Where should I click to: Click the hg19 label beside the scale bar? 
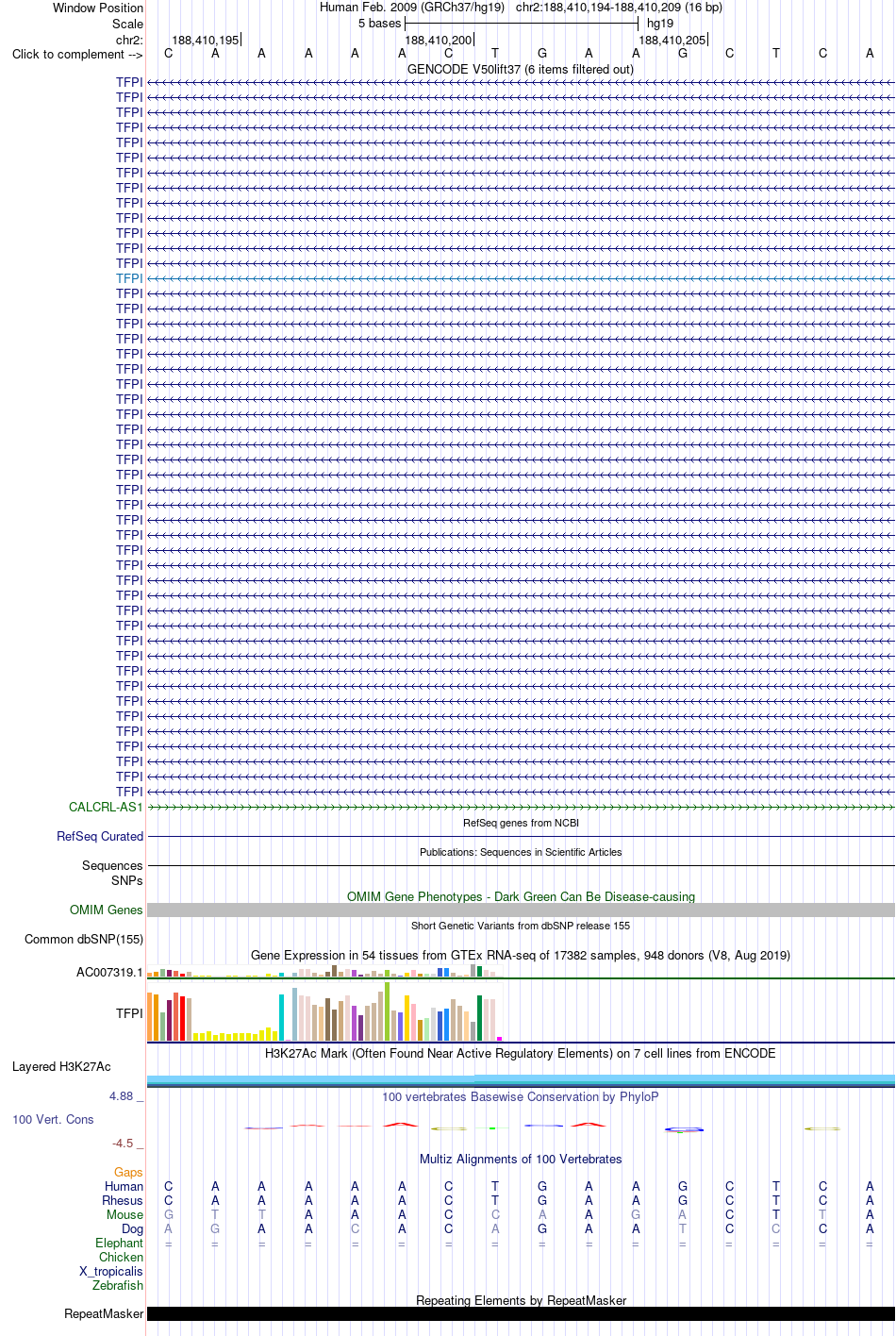coord(660,24)
